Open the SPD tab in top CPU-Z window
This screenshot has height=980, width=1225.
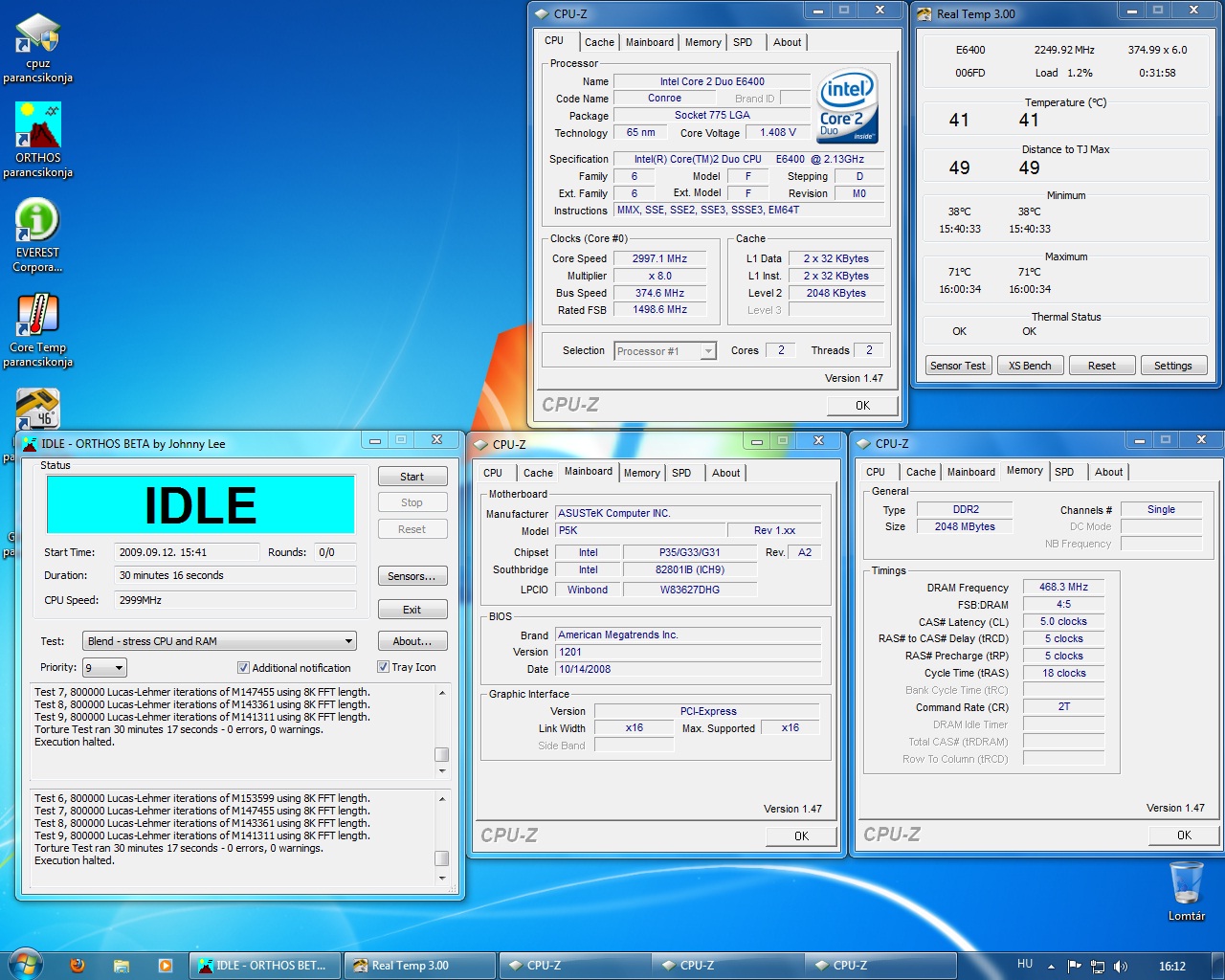[743, 42]
